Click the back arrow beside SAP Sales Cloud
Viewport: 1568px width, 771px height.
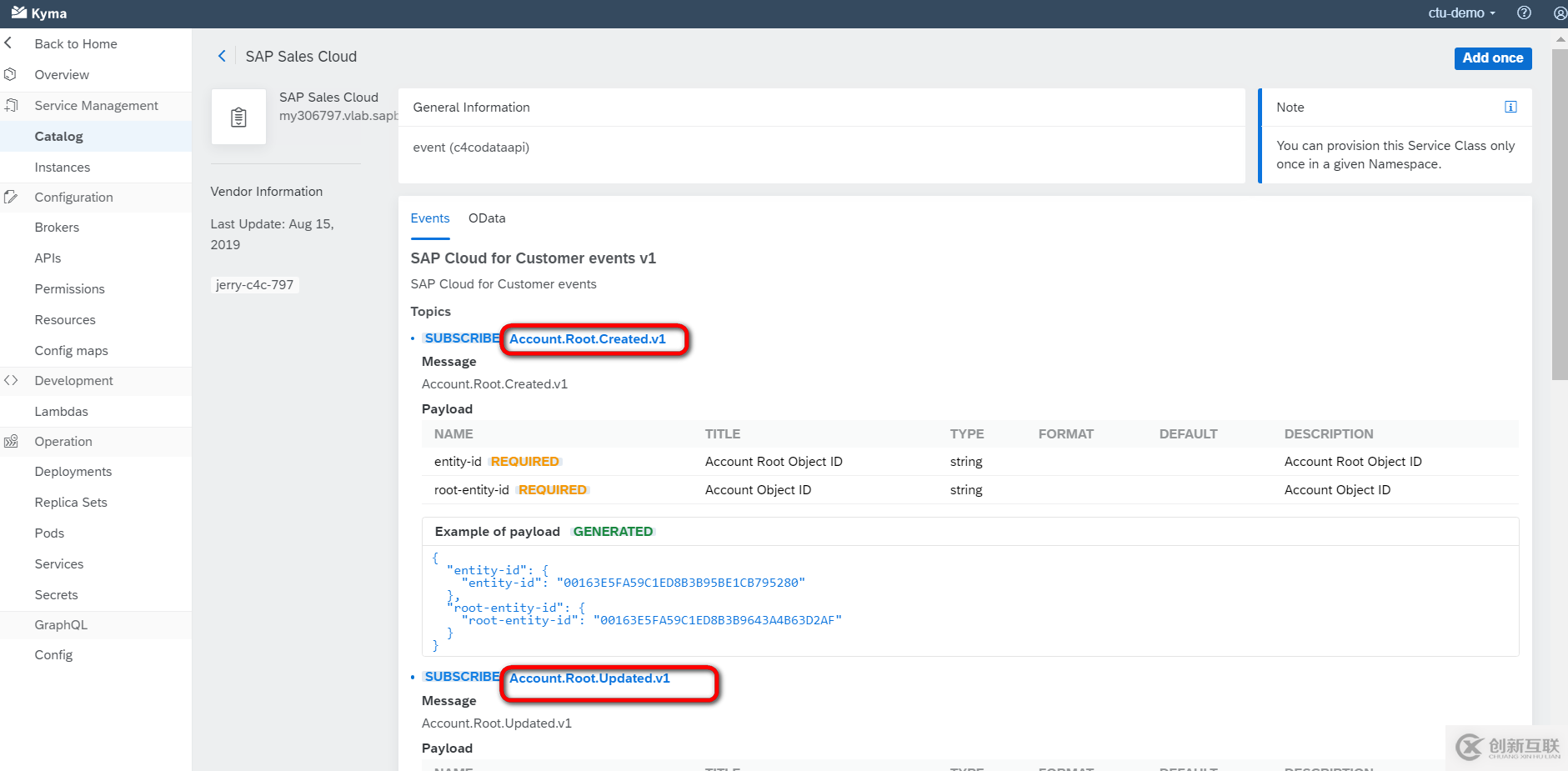coord(222,56)
